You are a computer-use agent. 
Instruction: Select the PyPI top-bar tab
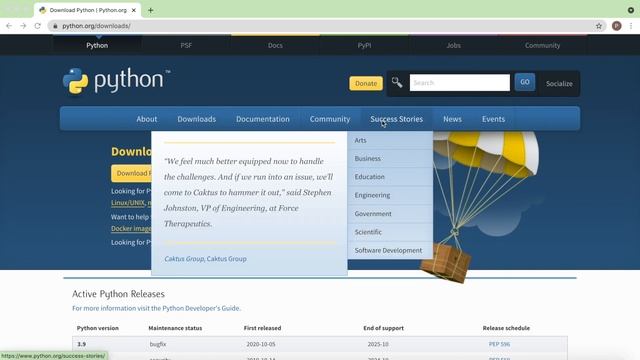[x=364, y=45]
